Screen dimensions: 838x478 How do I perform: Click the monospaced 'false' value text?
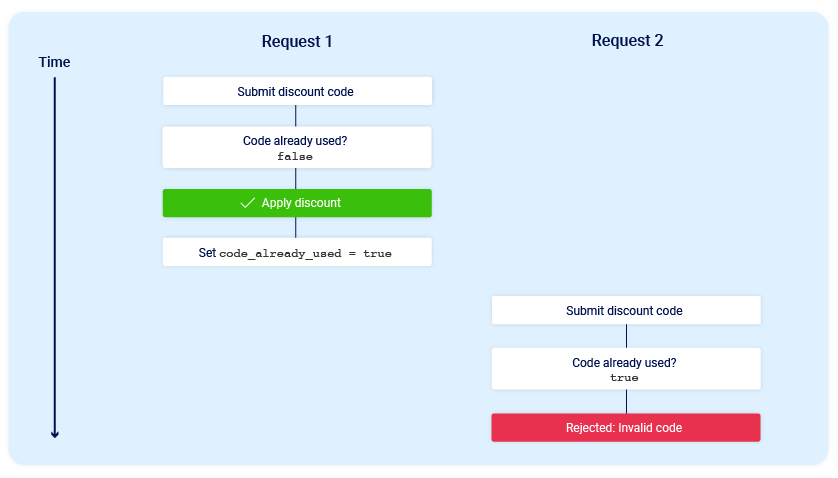[x=295, y=157]
